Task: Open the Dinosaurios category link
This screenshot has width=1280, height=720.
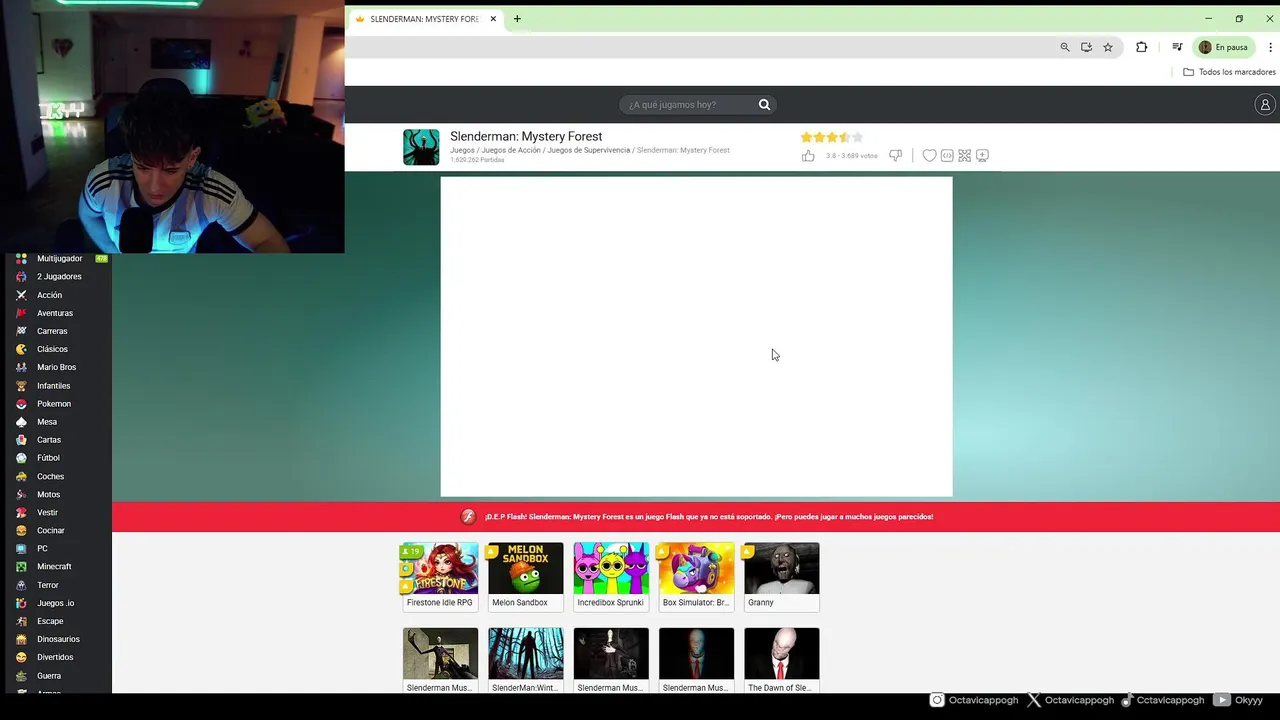Action: click(60, 639)
